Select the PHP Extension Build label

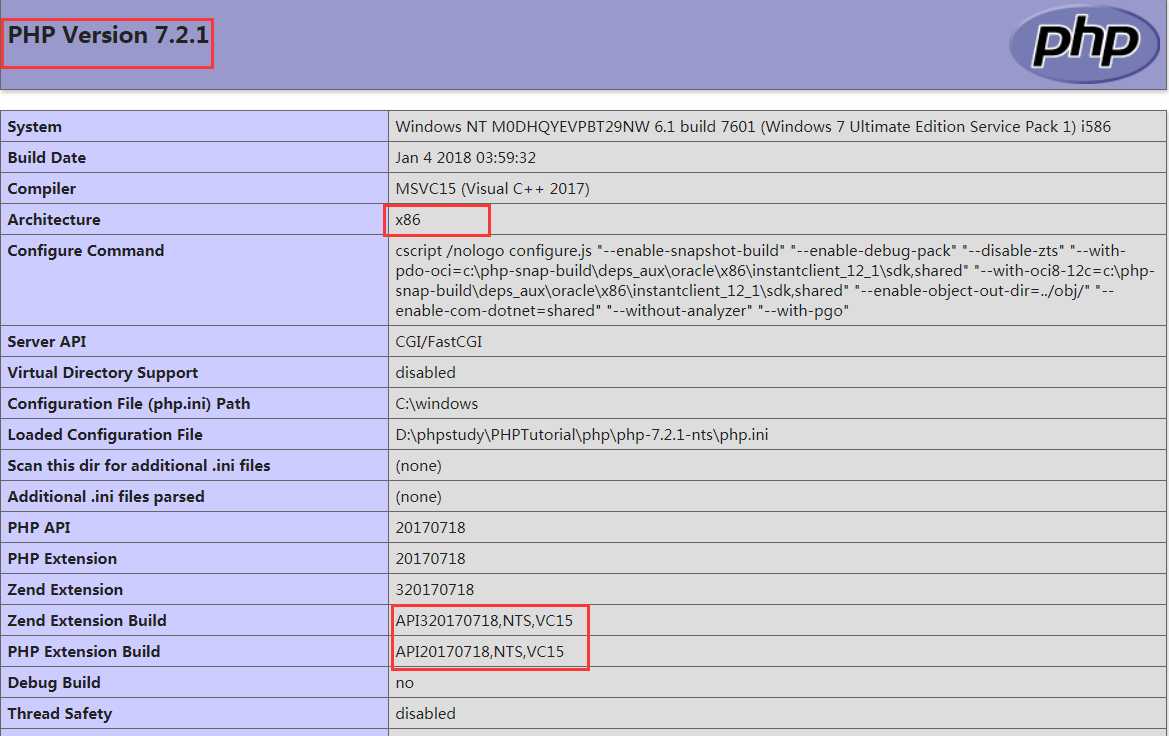click(84, 652)
